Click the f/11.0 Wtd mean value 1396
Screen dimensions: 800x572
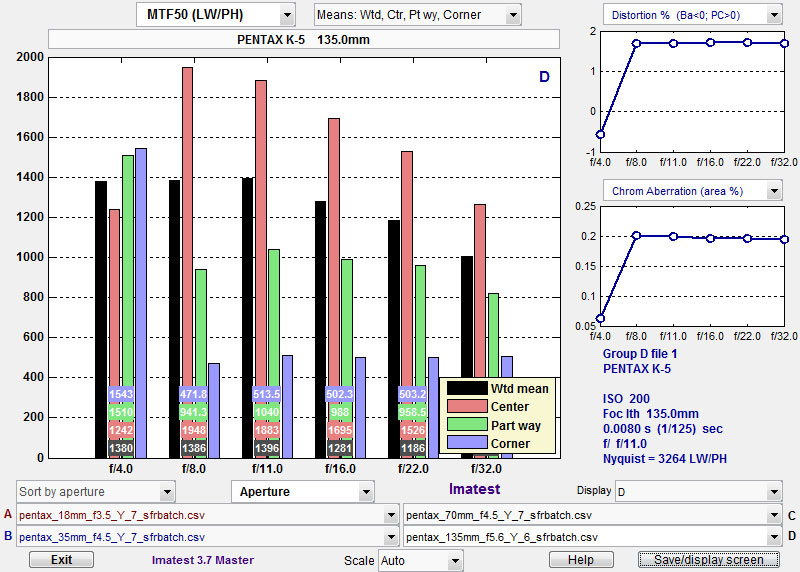tap(267, 448)
